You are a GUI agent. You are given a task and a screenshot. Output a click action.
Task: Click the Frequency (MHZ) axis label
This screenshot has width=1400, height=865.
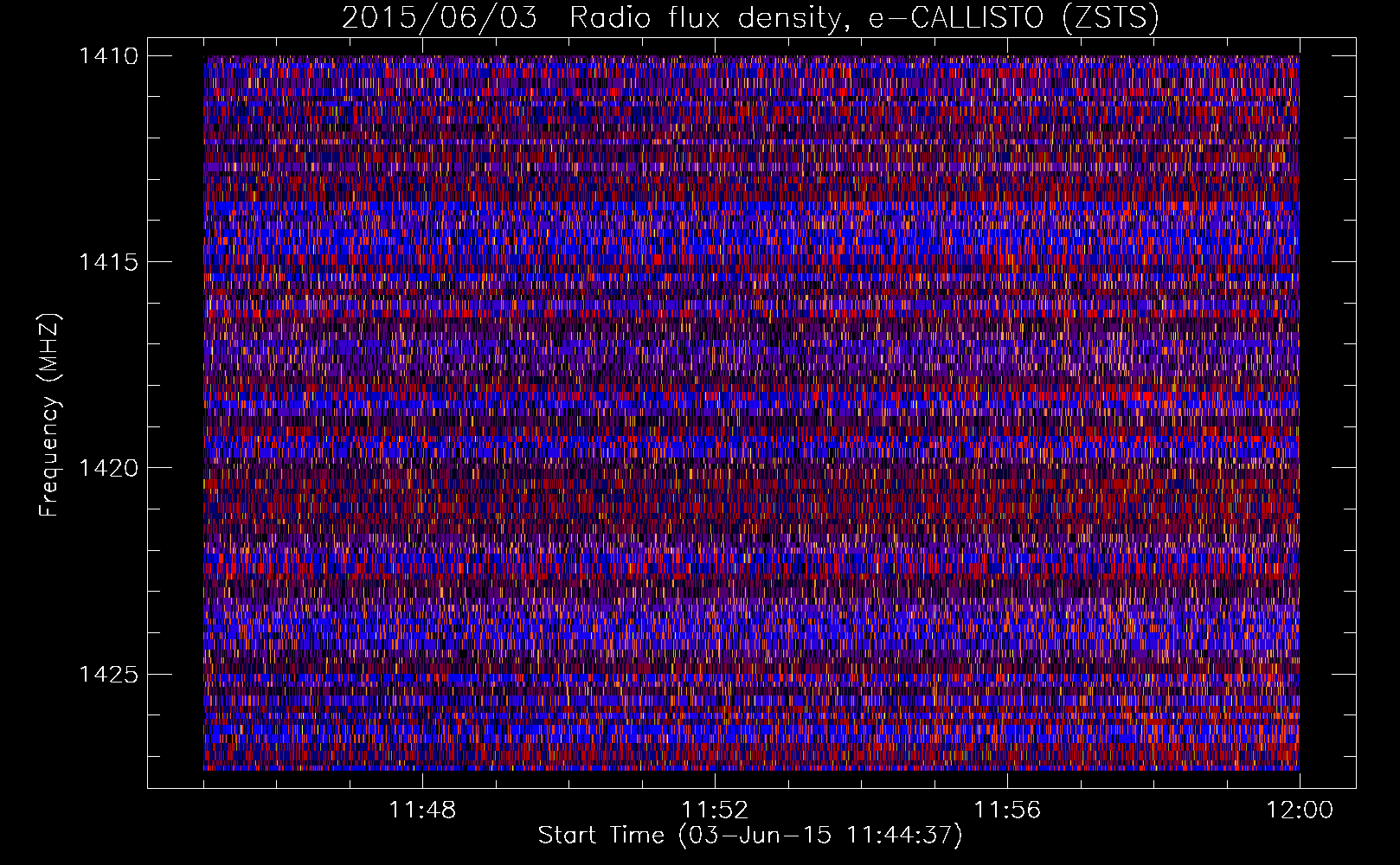coord(50,415)
